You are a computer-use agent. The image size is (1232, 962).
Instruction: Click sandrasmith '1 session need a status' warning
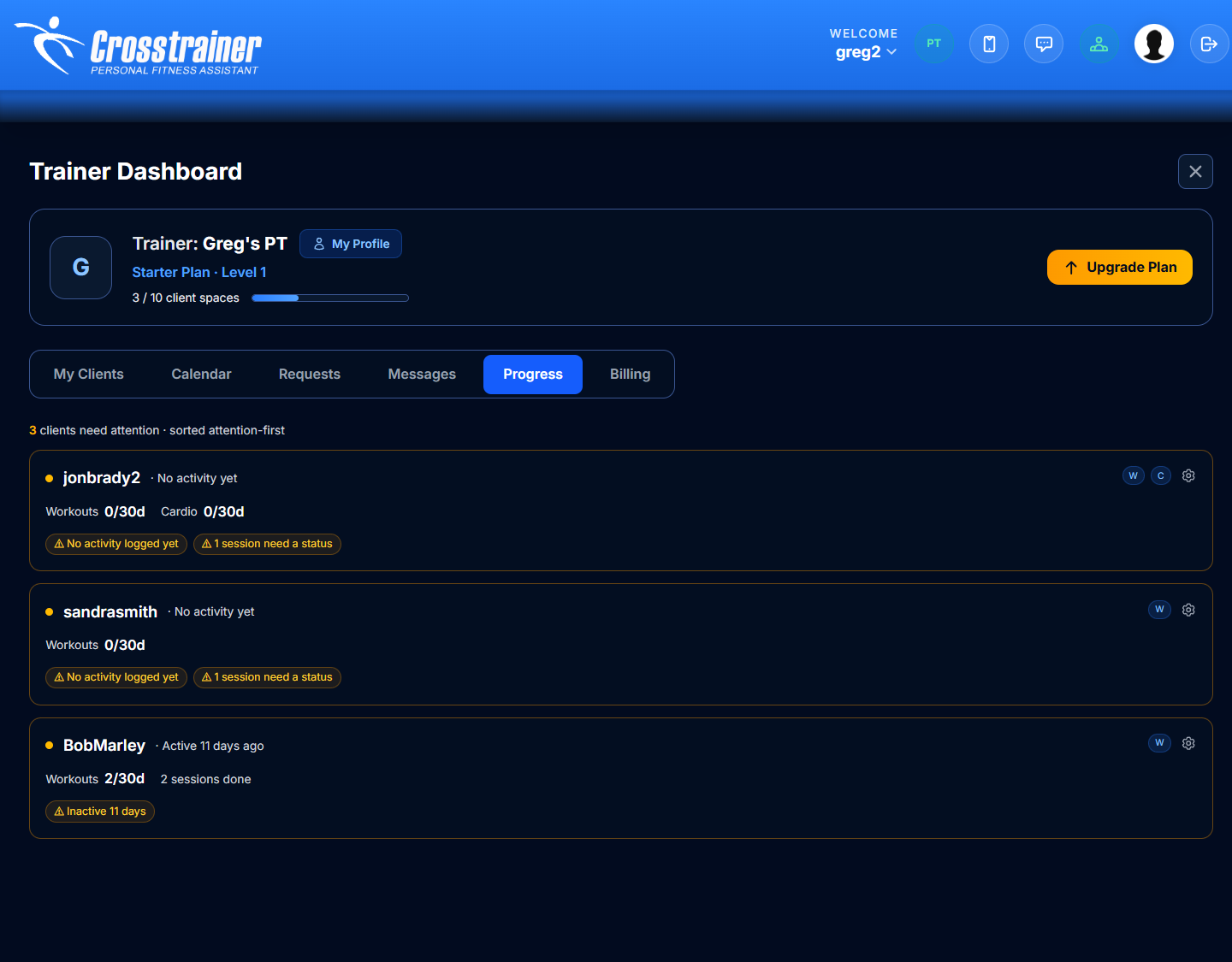[267, 677]
